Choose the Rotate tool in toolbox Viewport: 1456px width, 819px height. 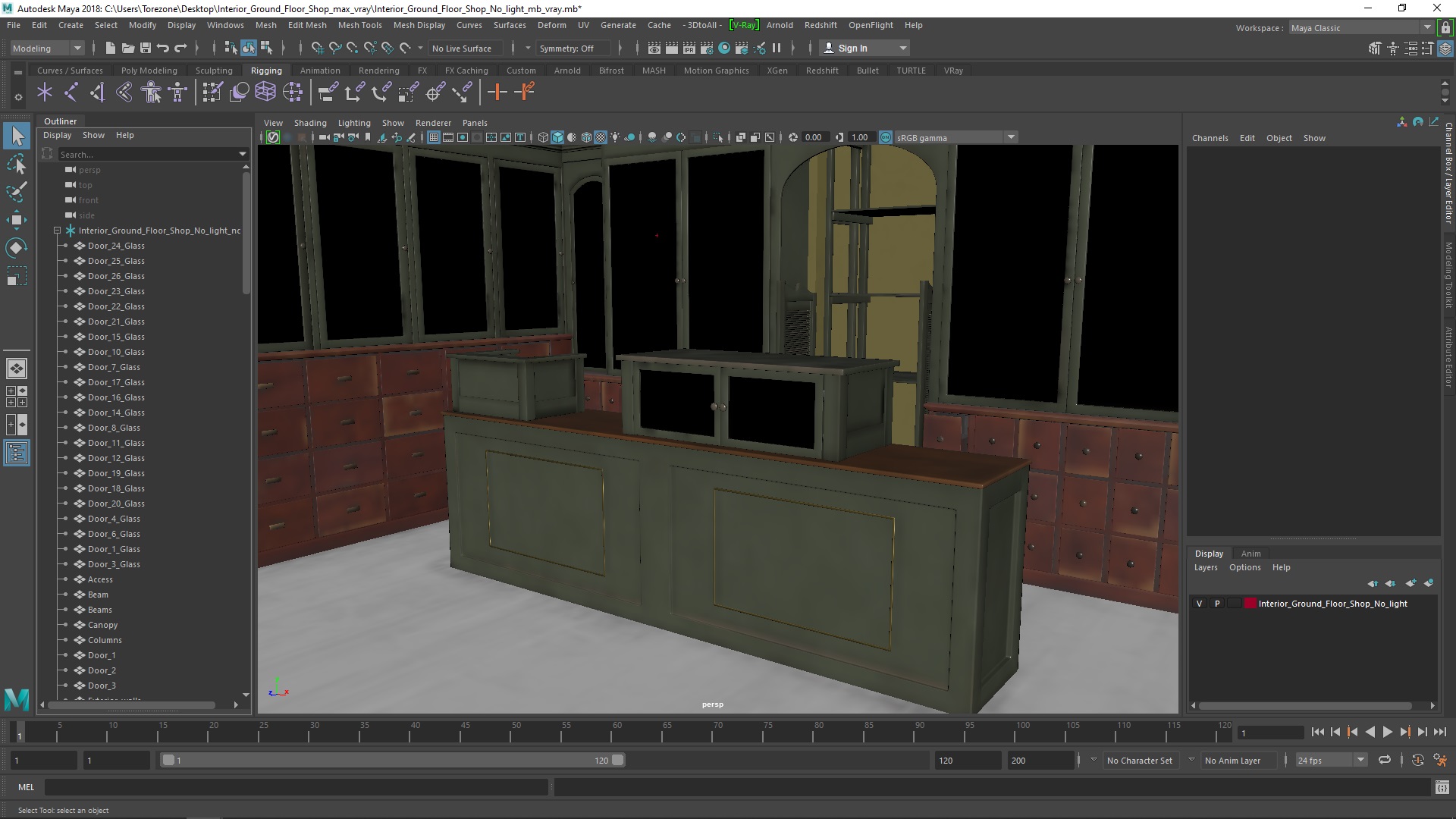click(x=17, y=248)
